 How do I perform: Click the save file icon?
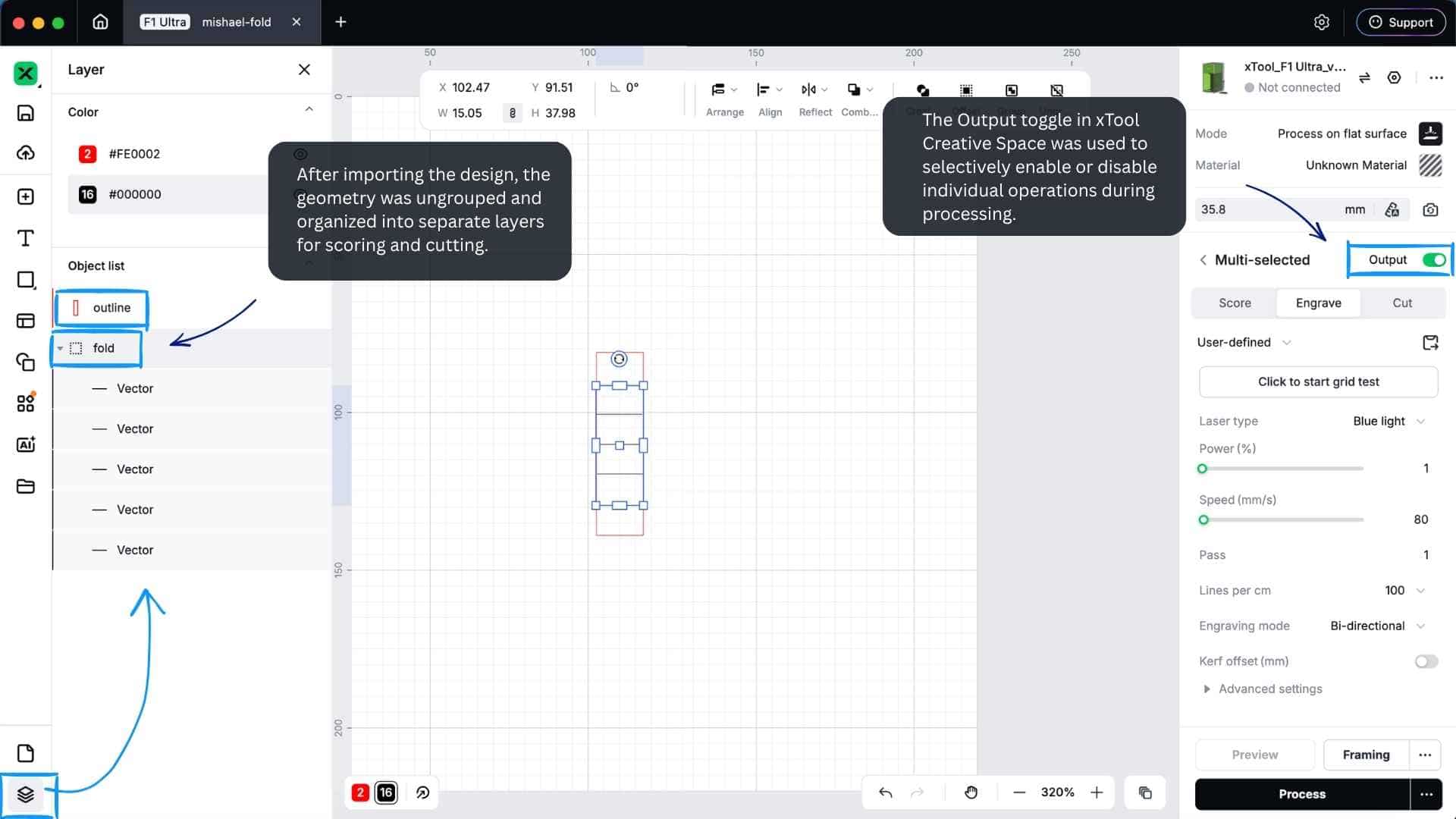(x=26, y=113)
